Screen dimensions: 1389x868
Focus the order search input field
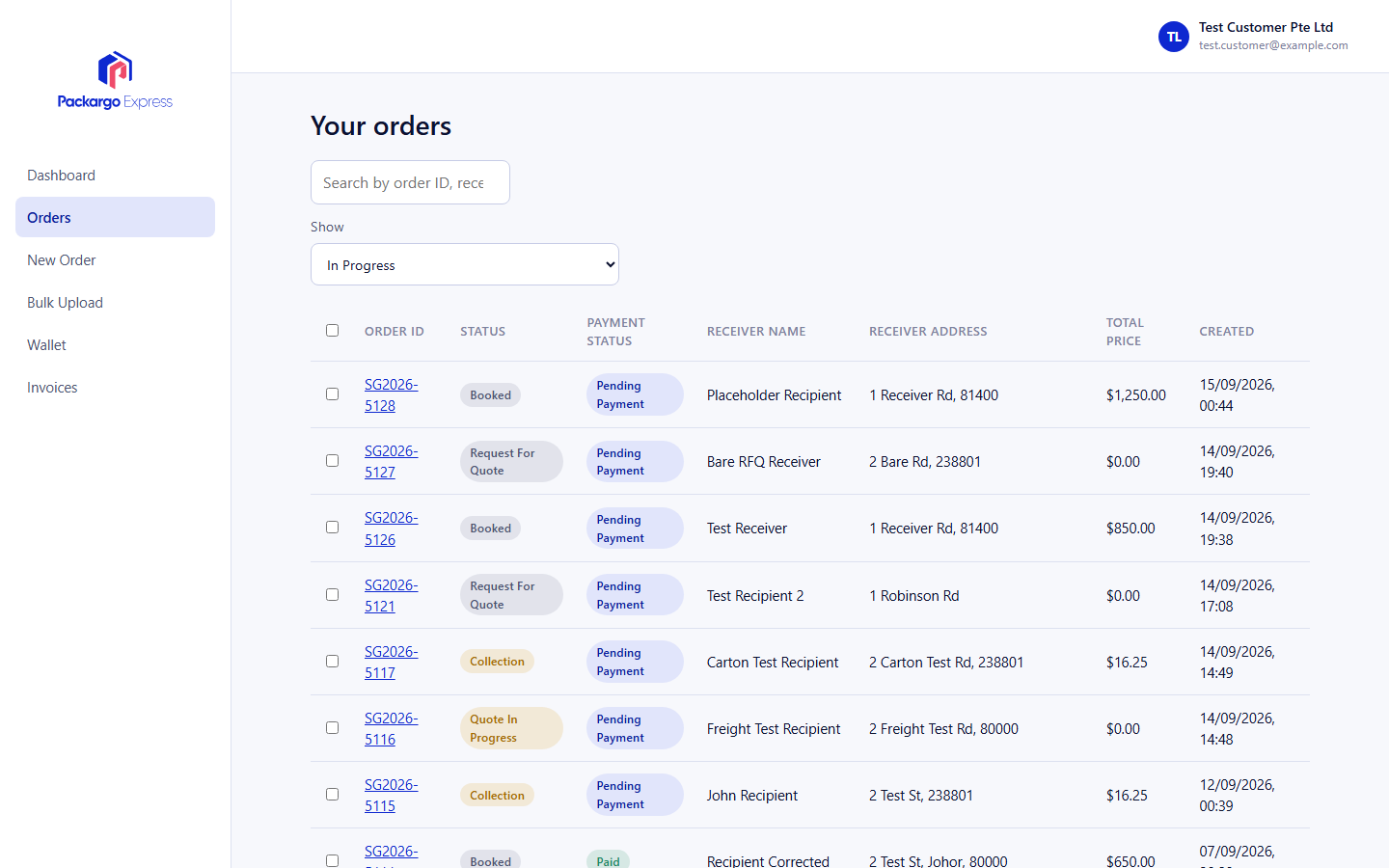pos(410,182)
